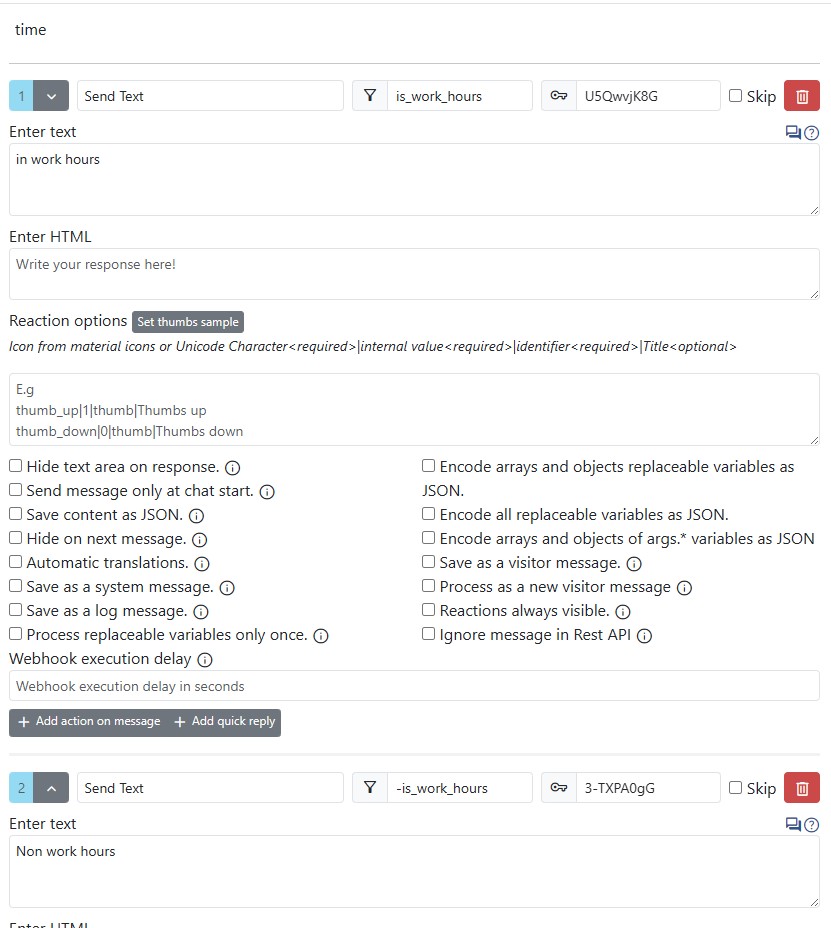Click Add quick reply button
831x928 pixels.
[x=225, y=721]
